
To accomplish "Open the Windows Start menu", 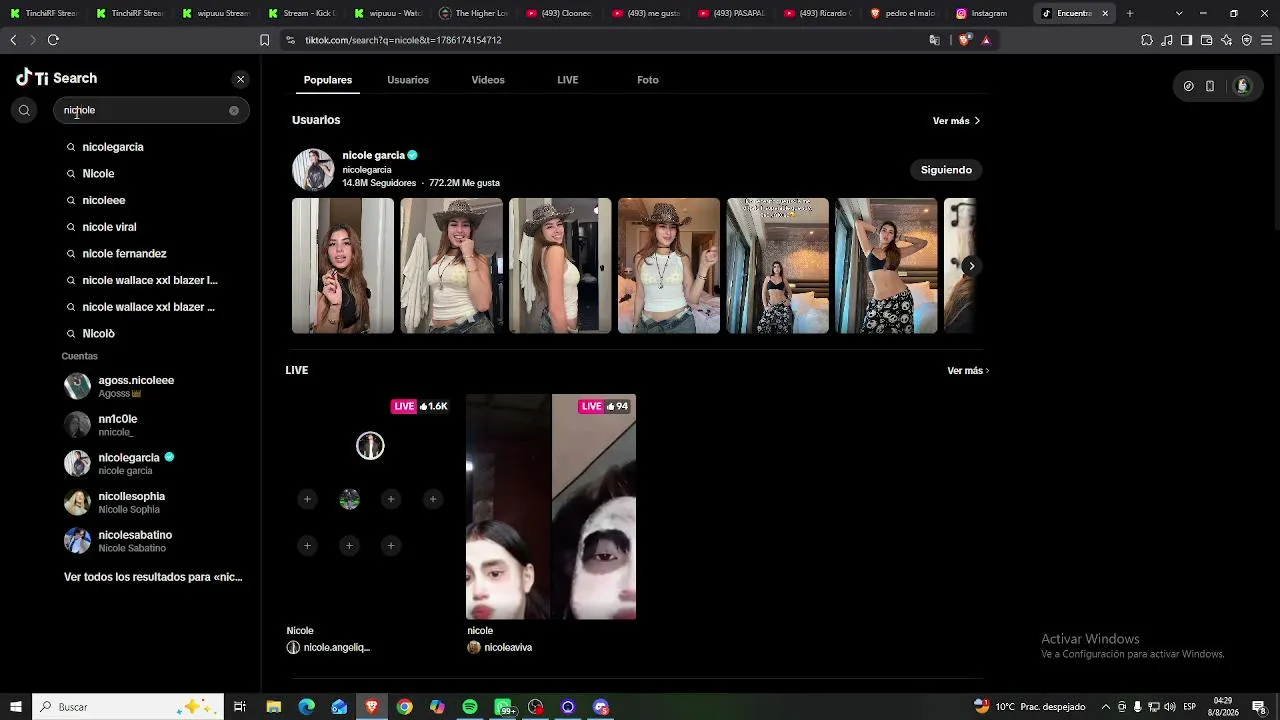I will 16,707.
